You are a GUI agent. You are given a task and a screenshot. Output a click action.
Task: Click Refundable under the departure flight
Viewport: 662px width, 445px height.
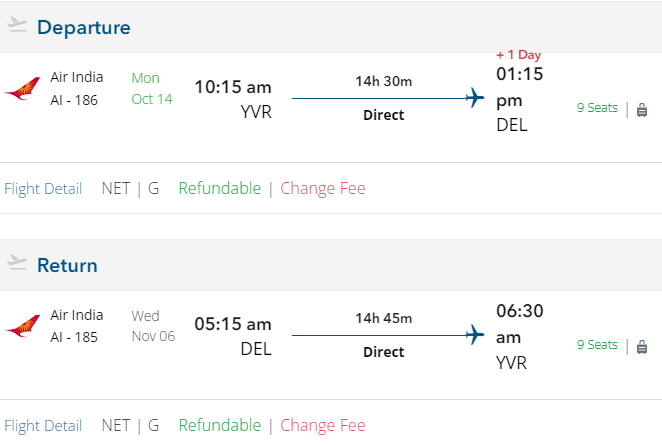tap(219, 188)
